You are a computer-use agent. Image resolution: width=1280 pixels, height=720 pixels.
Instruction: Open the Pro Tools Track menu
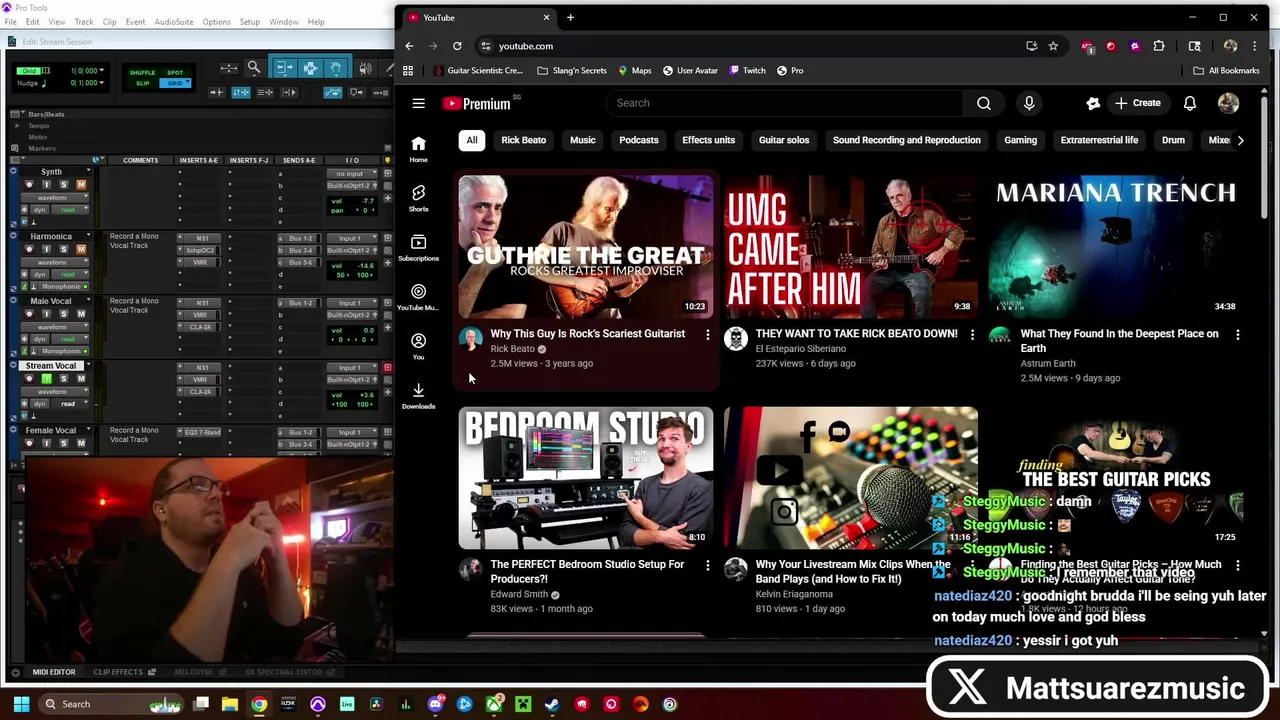[83, 21]
